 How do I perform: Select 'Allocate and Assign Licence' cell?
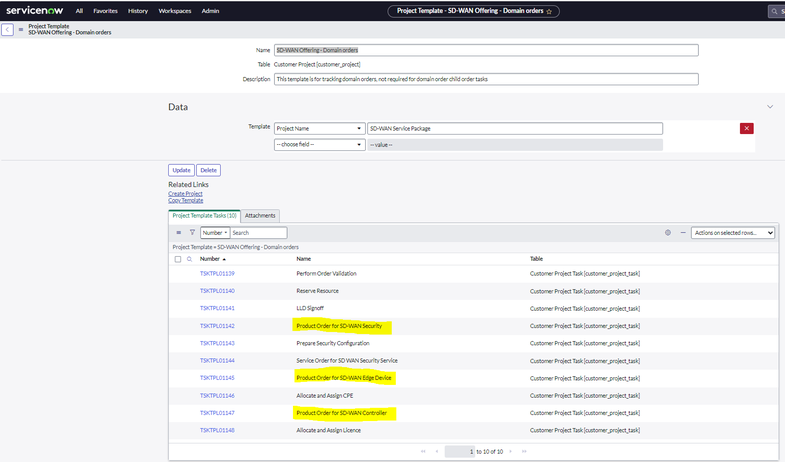tap(328, 430)
